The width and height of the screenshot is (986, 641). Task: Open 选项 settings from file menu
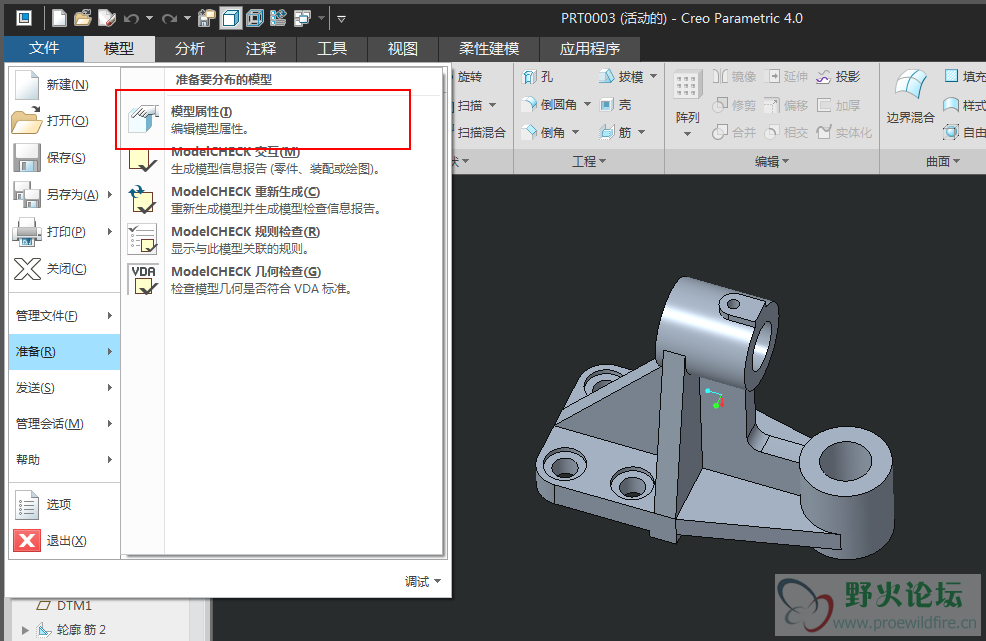tap(64, 504)
